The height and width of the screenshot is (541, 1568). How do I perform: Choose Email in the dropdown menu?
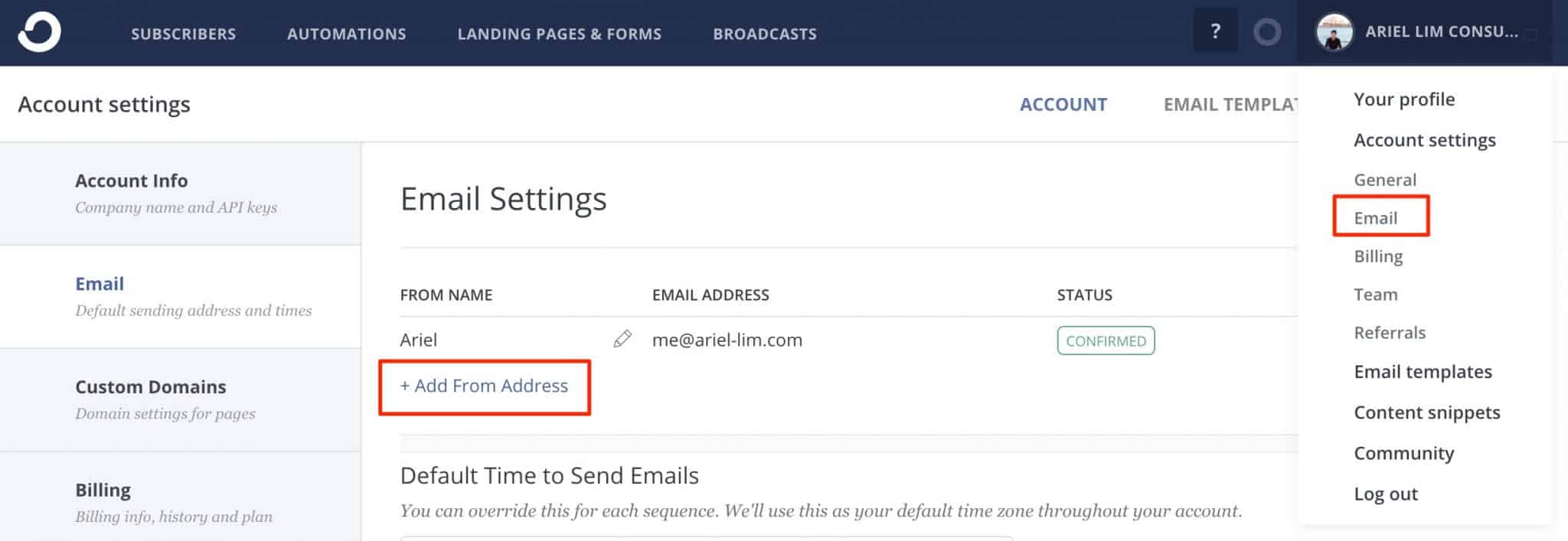pyautogui.click(x=1375, y=218)
